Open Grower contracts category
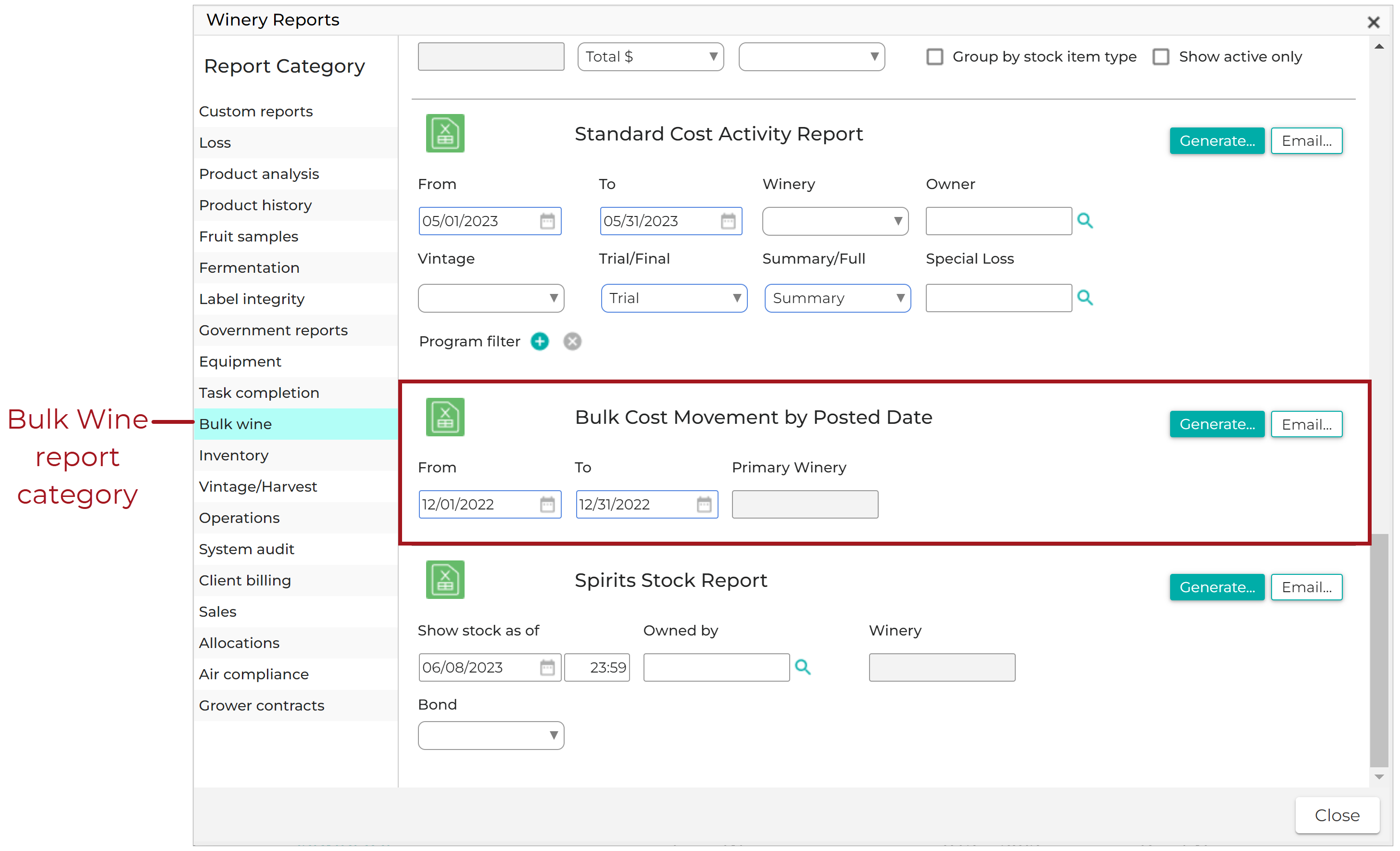Image resolution: width=1400 pixels, height=851 pixels. click(295, 705)
